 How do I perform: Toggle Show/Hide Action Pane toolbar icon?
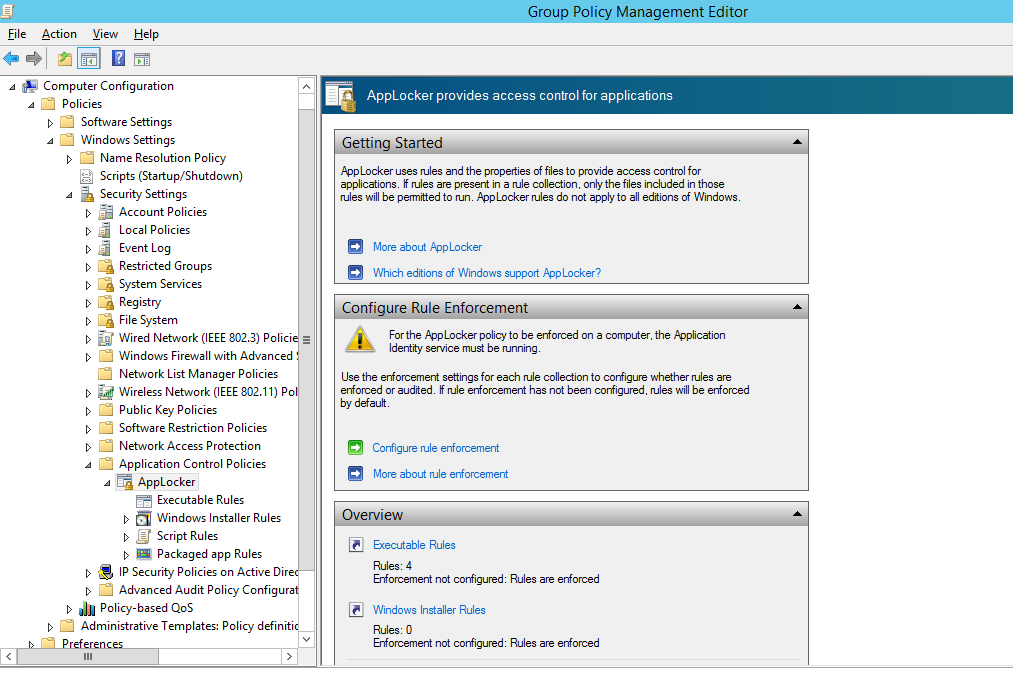(x=142, y=59)
